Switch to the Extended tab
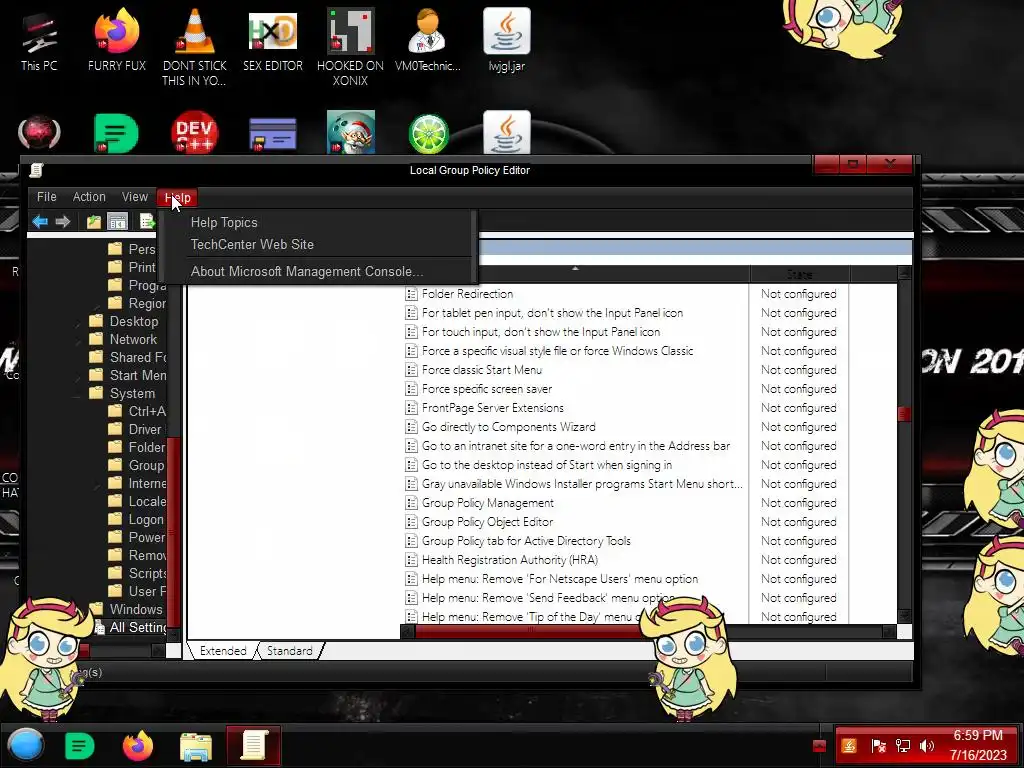The image size is (1024, 768). [223, 650]
